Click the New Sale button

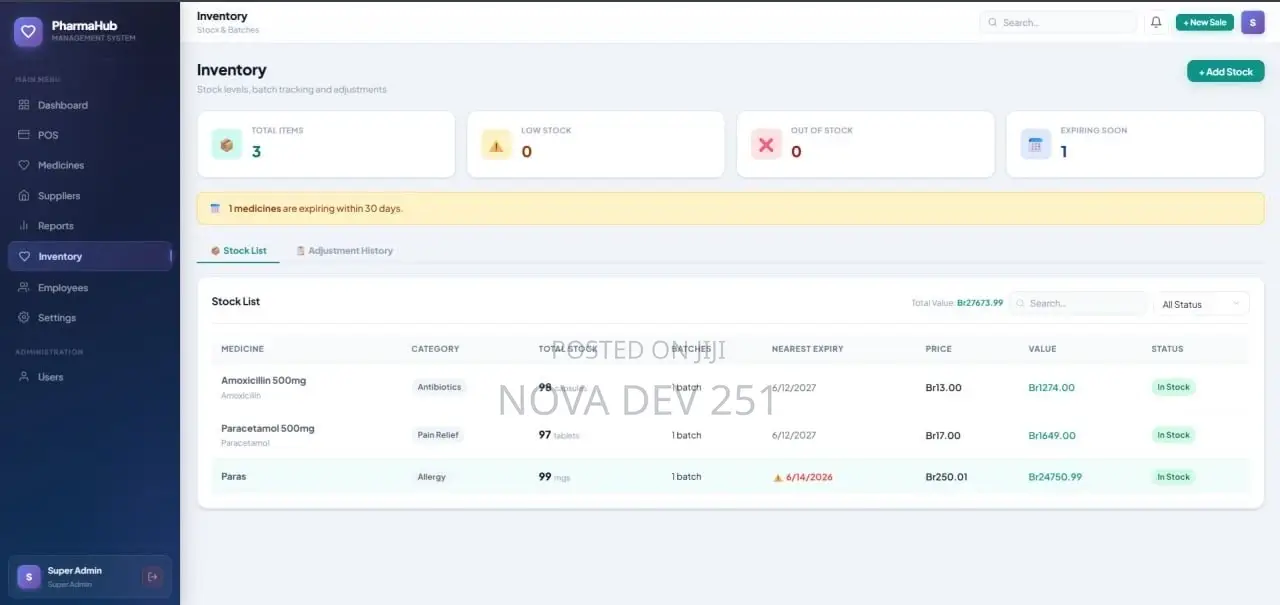[1205, 22]
